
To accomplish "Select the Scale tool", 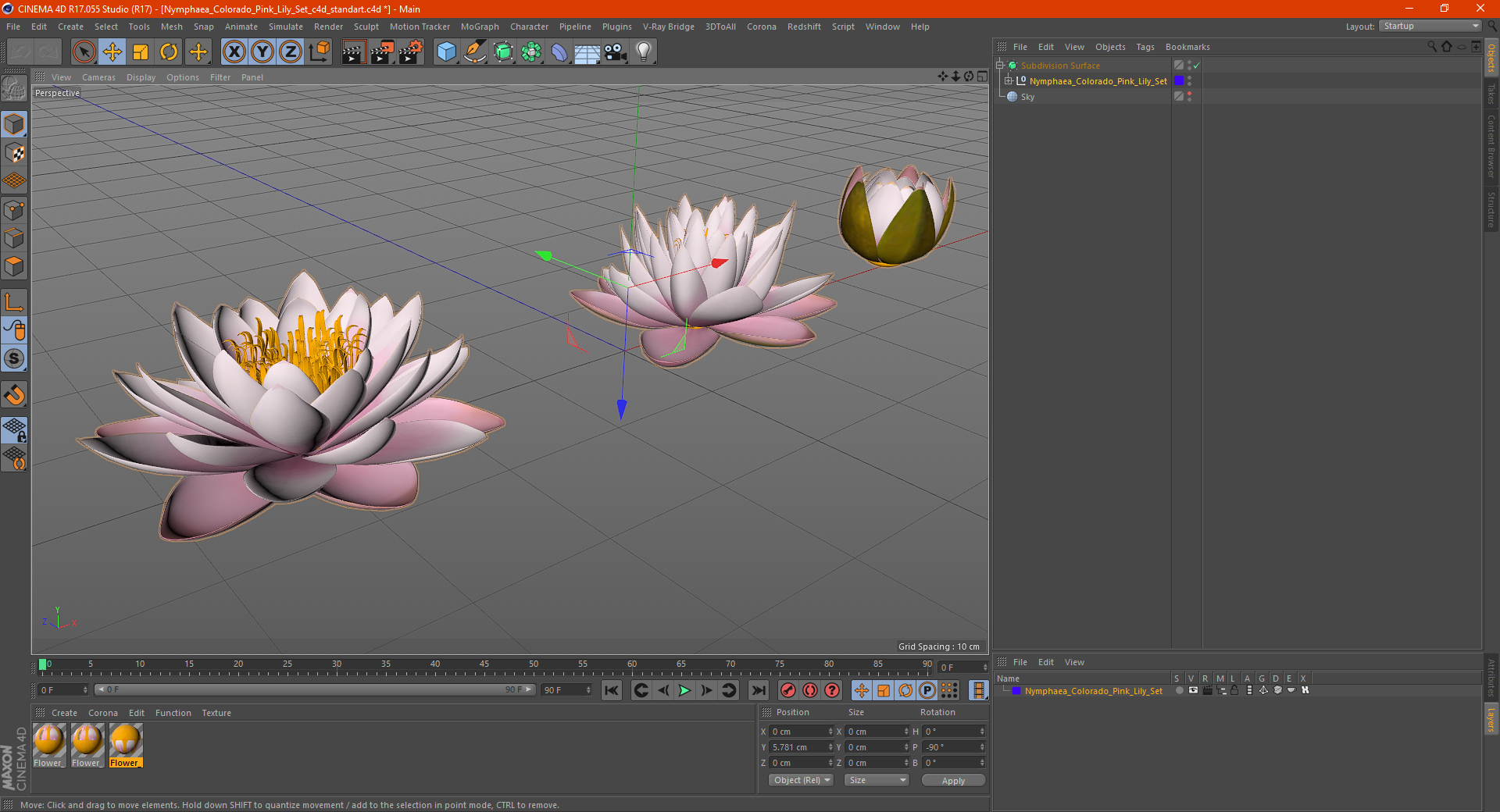I will pyautogui.click(x=141, y=52).
